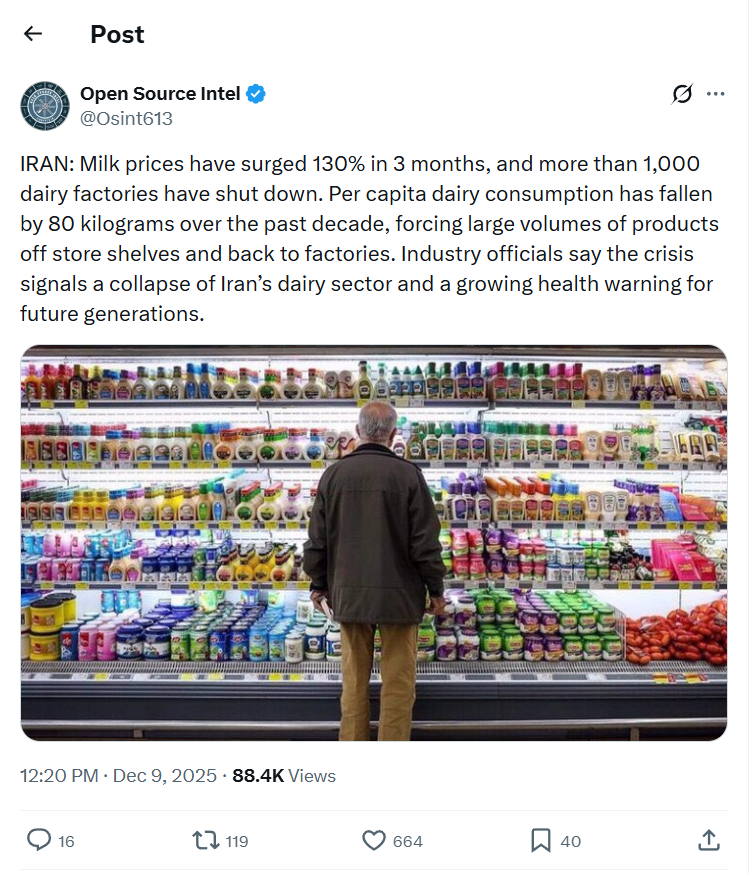Repost using the arrows icon
Screen dimensions: 753x874
tap(206, 840)
